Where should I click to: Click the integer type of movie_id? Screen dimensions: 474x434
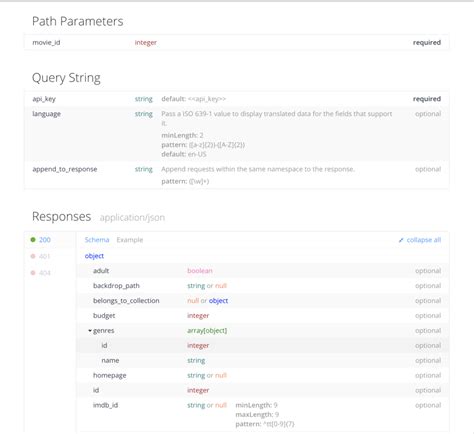[146, 43]
